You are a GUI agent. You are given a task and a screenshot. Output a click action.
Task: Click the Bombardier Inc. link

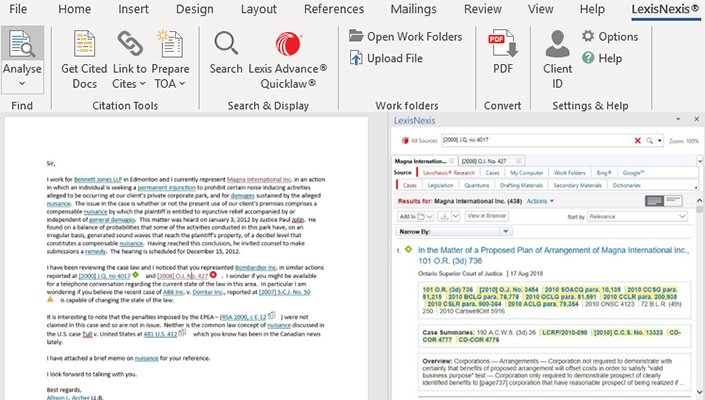pyautogui.click(x=255, y=267)
